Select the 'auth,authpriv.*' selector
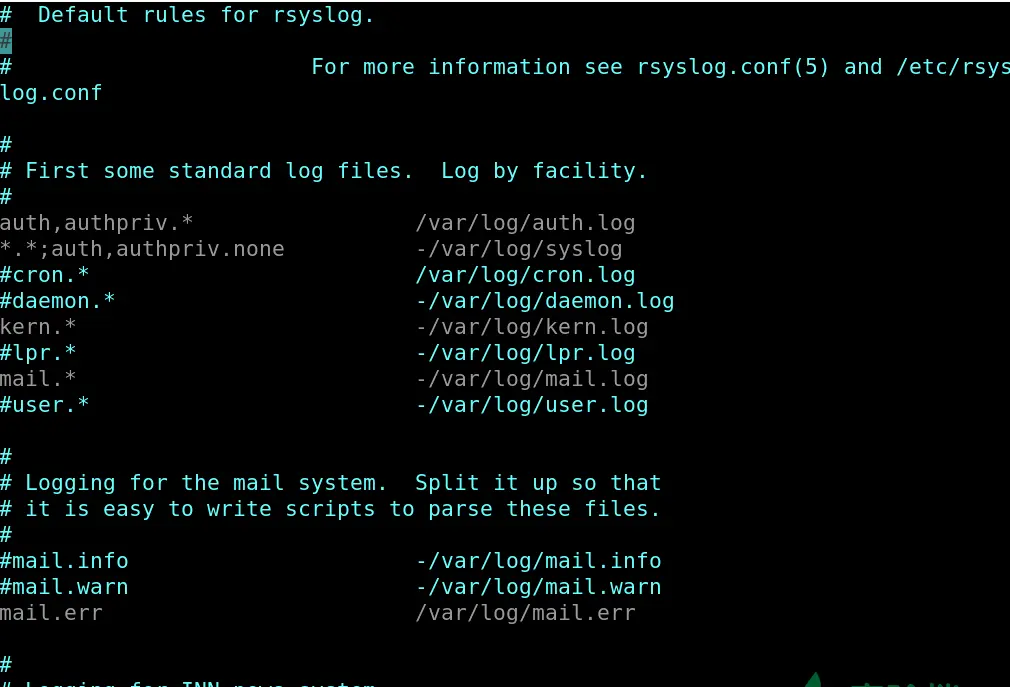 pyautogui.click(x=97, y=223)
